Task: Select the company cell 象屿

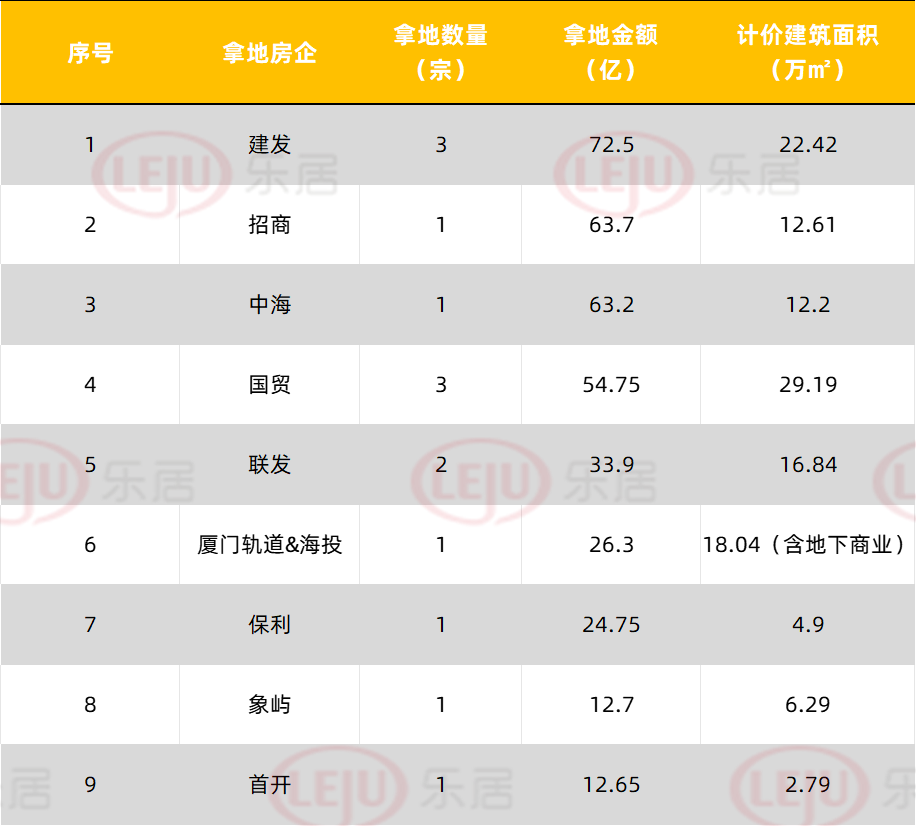Action: pos(269,704)
